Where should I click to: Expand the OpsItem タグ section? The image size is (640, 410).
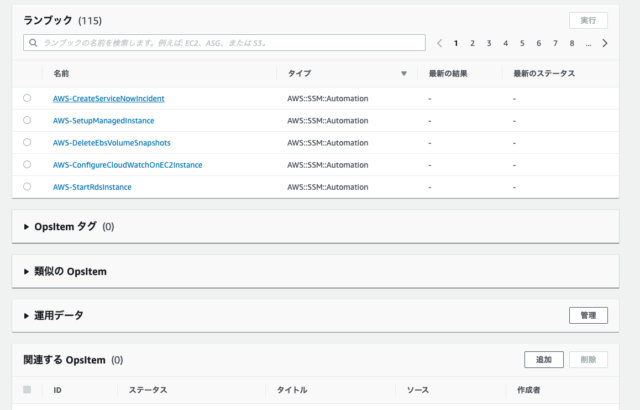(x=26, y=227)
